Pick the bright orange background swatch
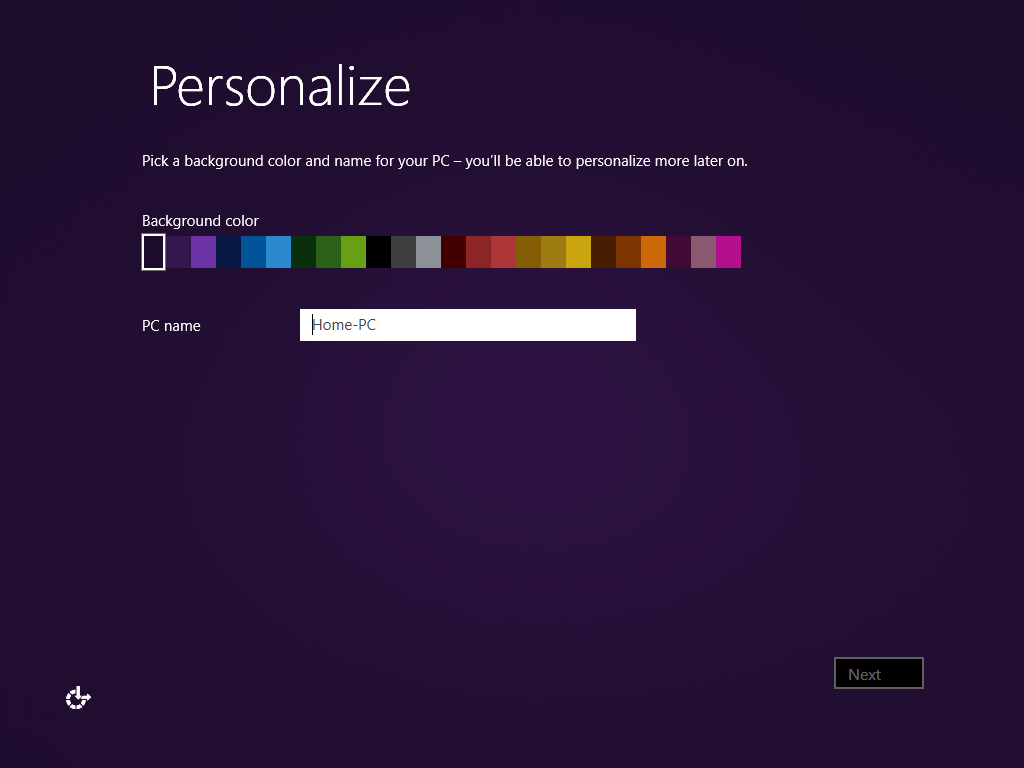The width and height of the screenshot is (1024, 768). [x=654, y=252]
